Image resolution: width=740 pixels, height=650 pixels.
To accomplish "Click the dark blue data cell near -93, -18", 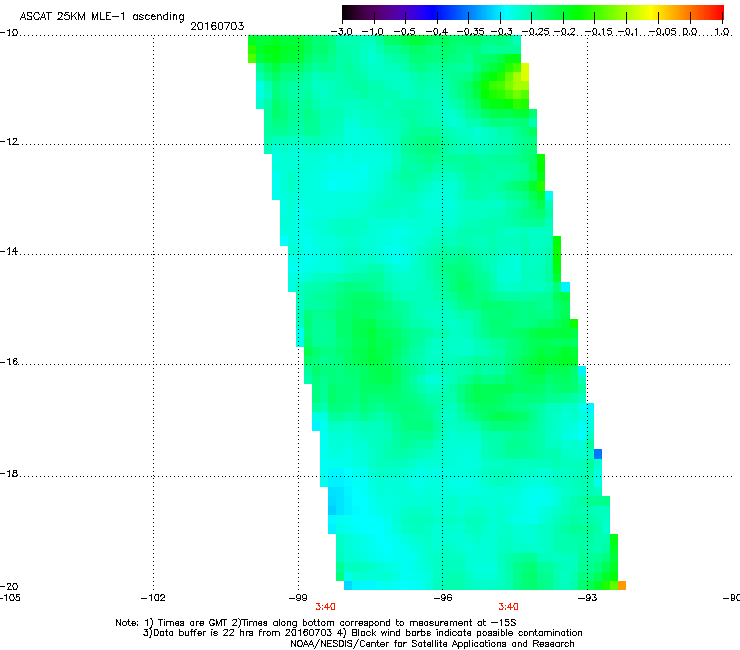I will pos(598,454).
